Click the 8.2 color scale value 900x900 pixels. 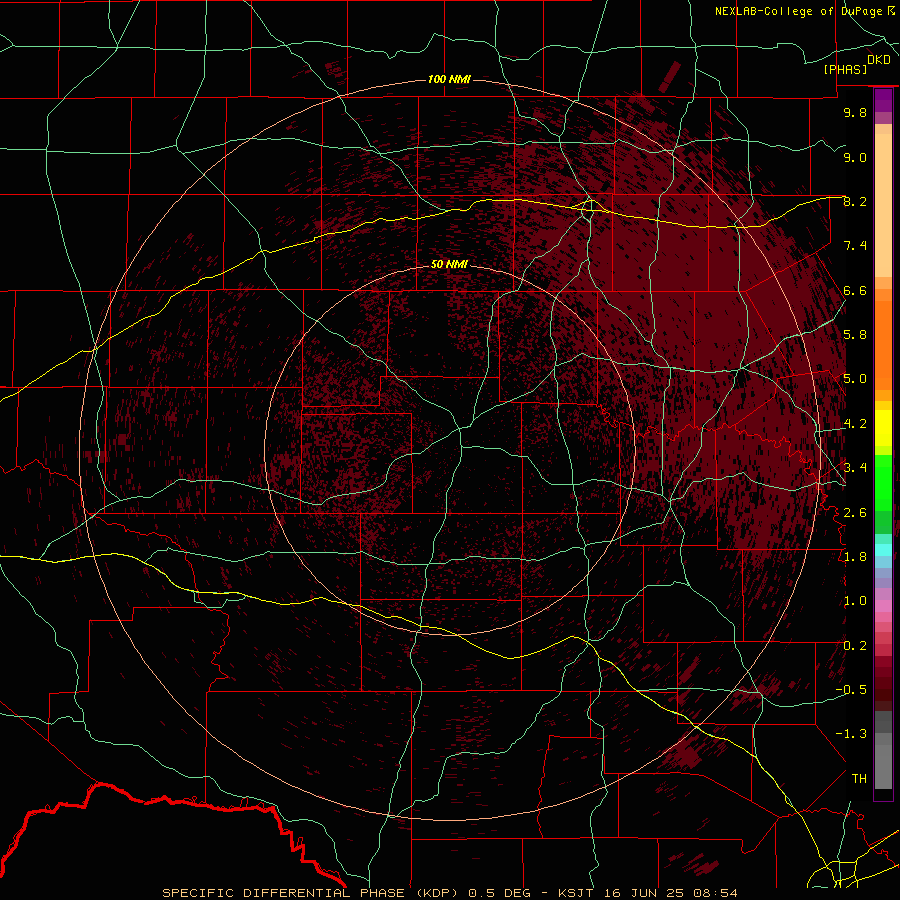(x=855, y=201)
